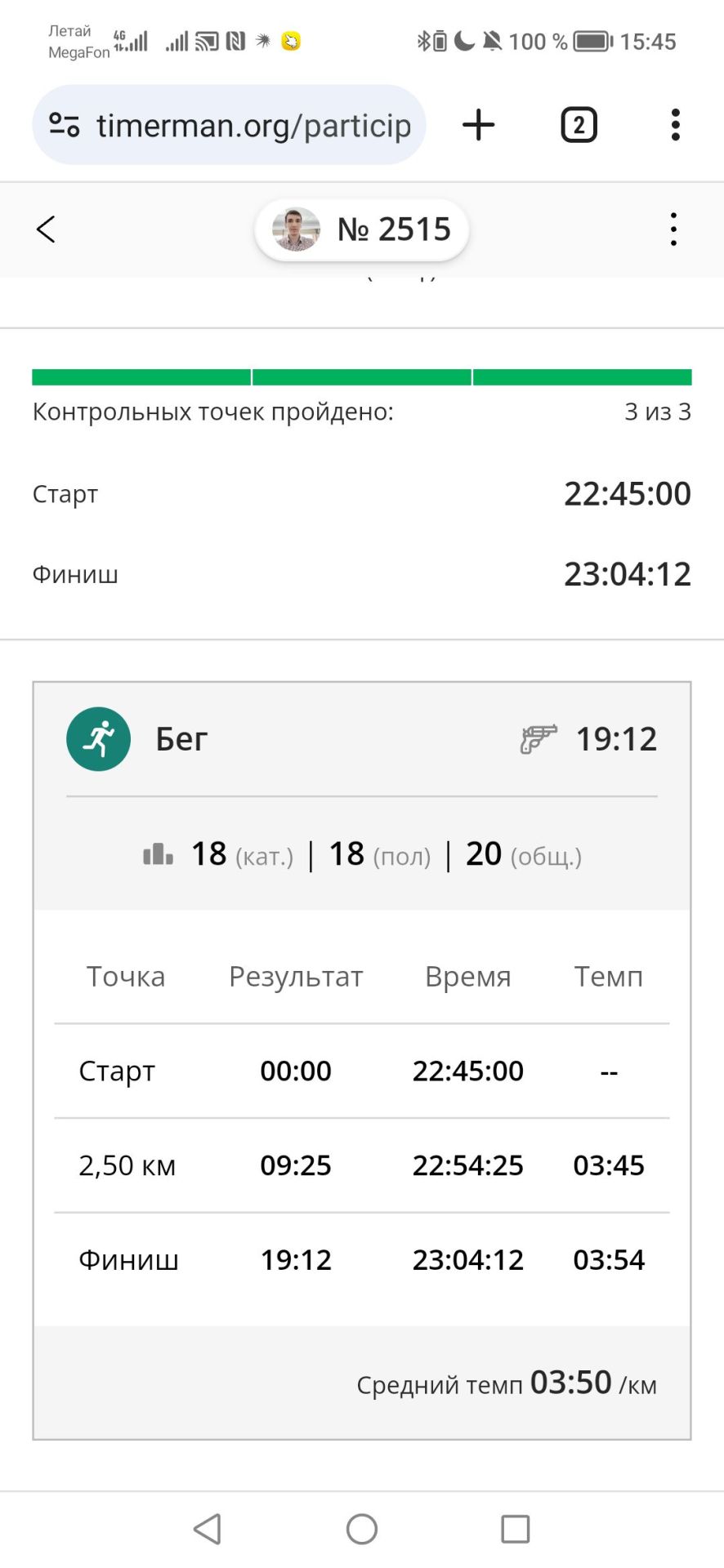Viewport: 724px width, 1568px height.
Task: Tap the ranking bar chart icon
Action: (x=158, y=854)
